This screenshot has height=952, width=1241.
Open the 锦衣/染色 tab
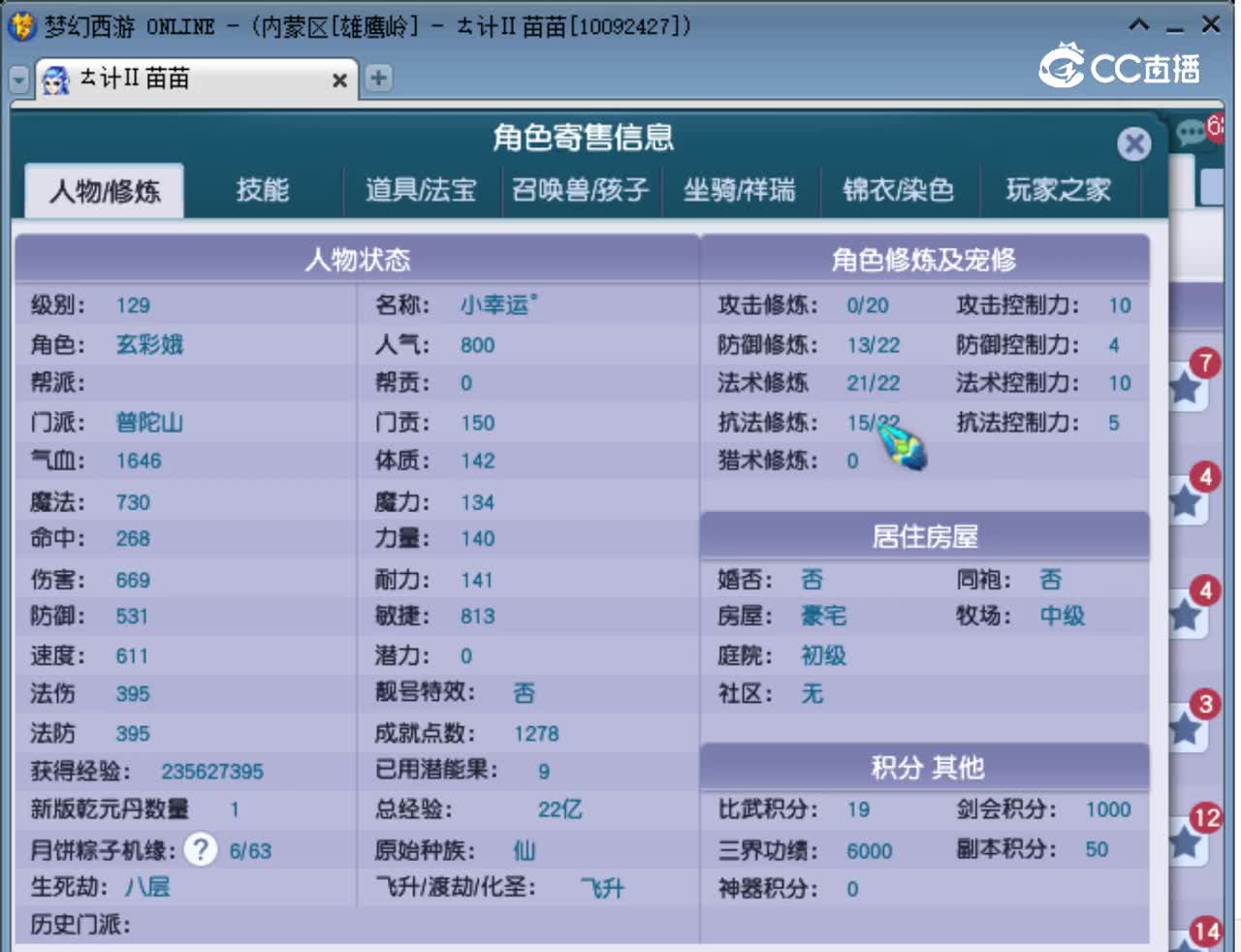[x=898, y=190]
